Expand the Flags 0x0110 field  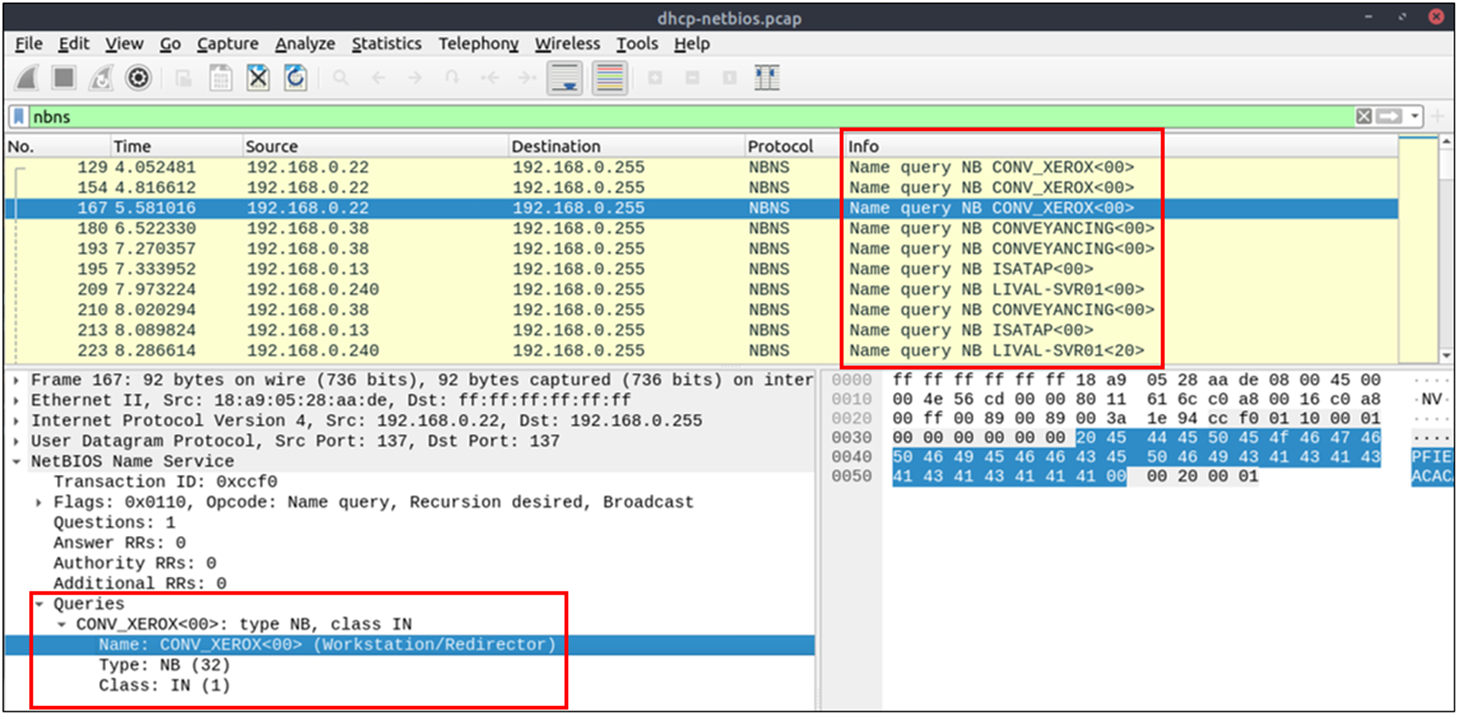coord(39,502)
